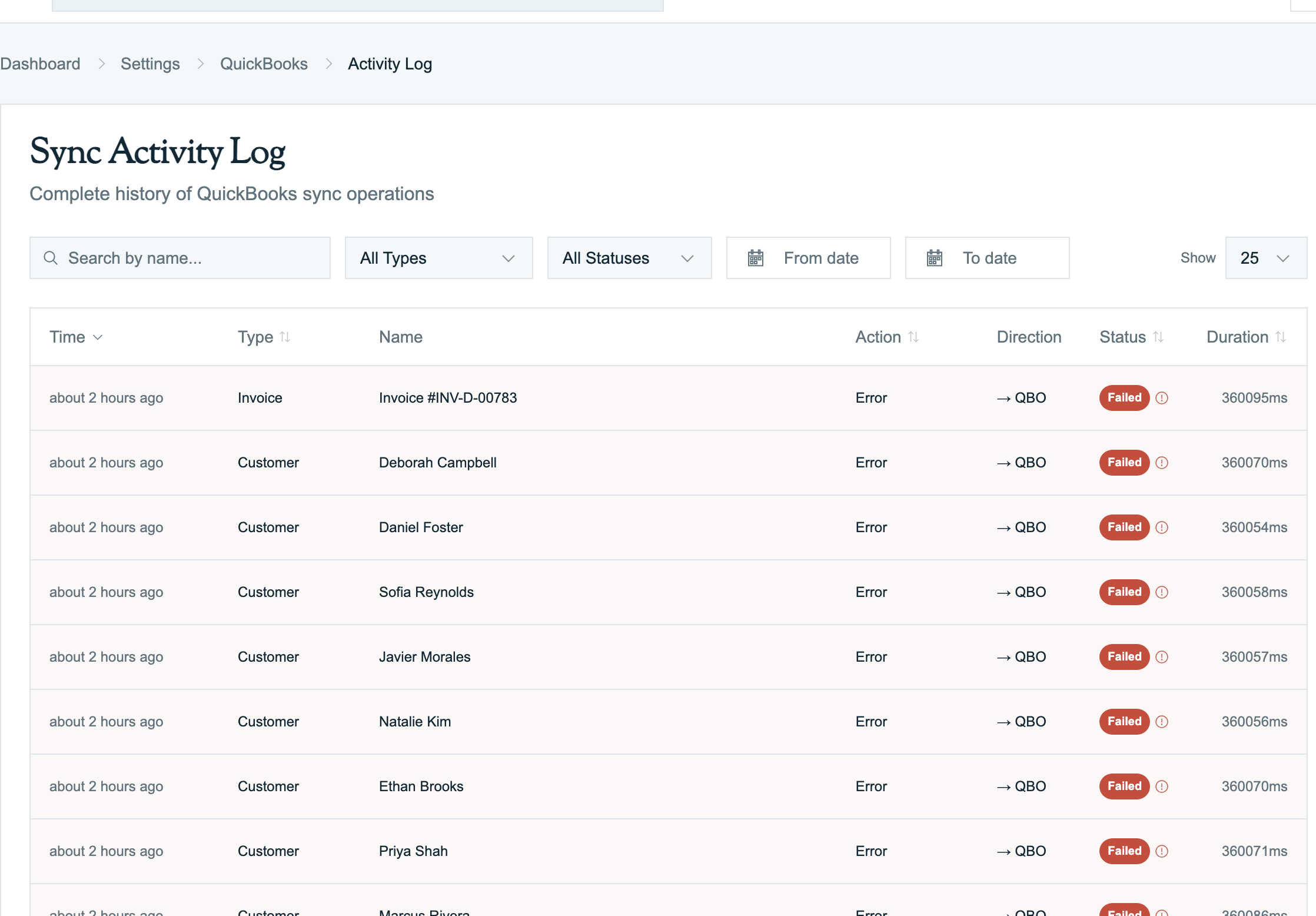
Task: Click error info icon for Ethan Brooks row
Action: 1162,786
